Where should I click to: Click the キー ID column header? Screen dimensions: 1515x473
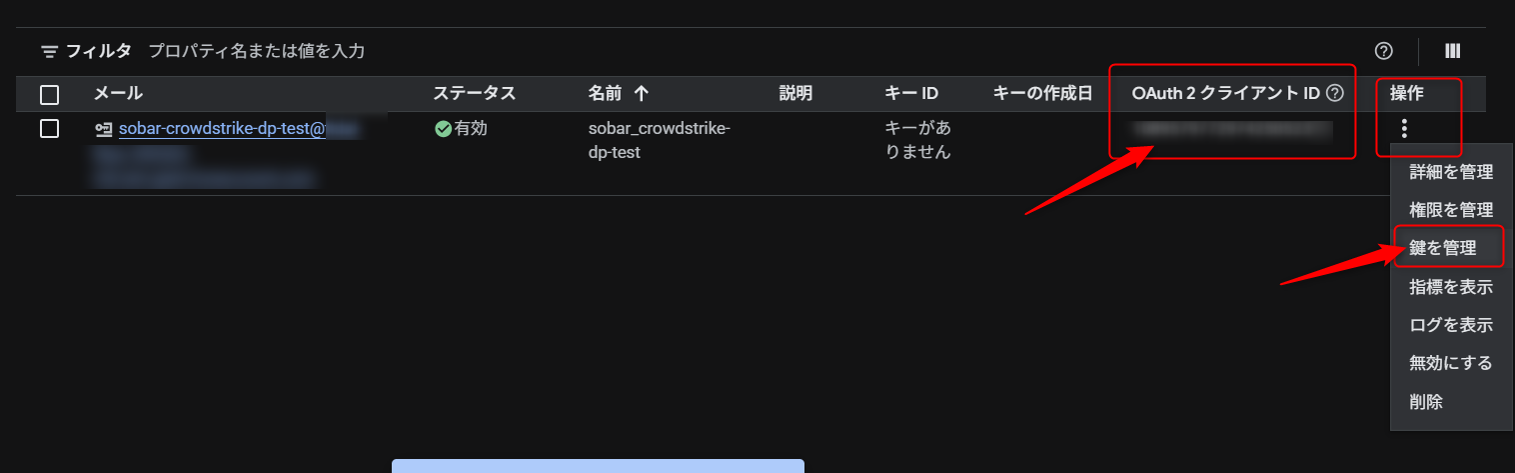(x=911, y=94)
